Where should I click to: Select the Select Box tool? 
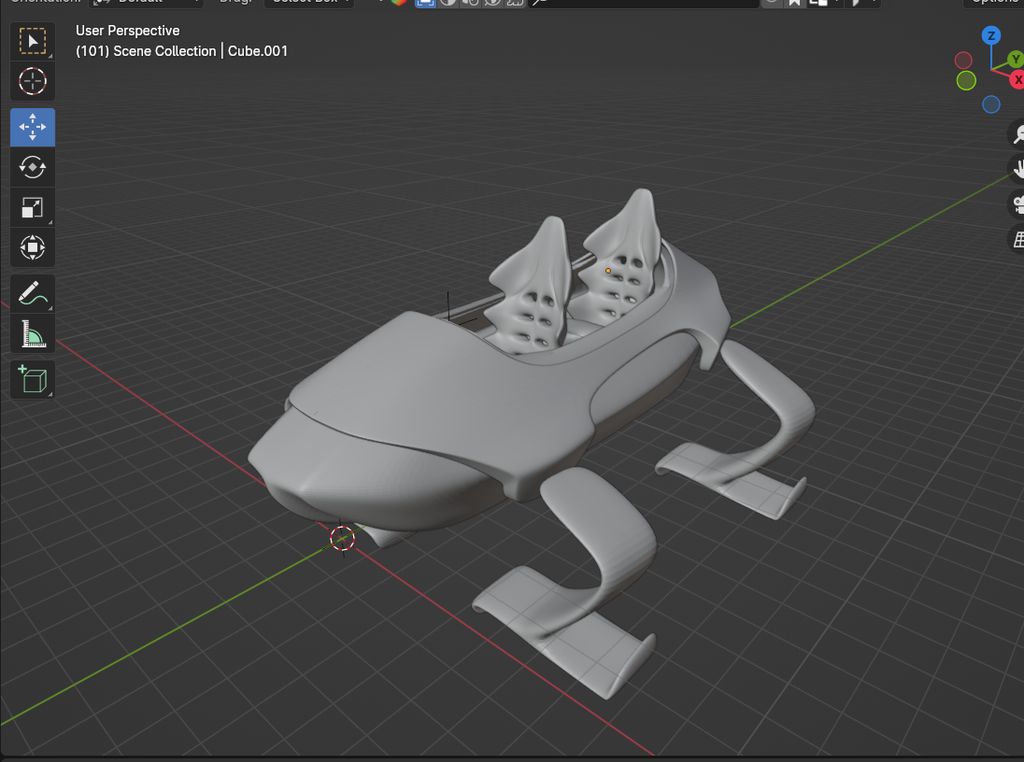click(32, 41)
